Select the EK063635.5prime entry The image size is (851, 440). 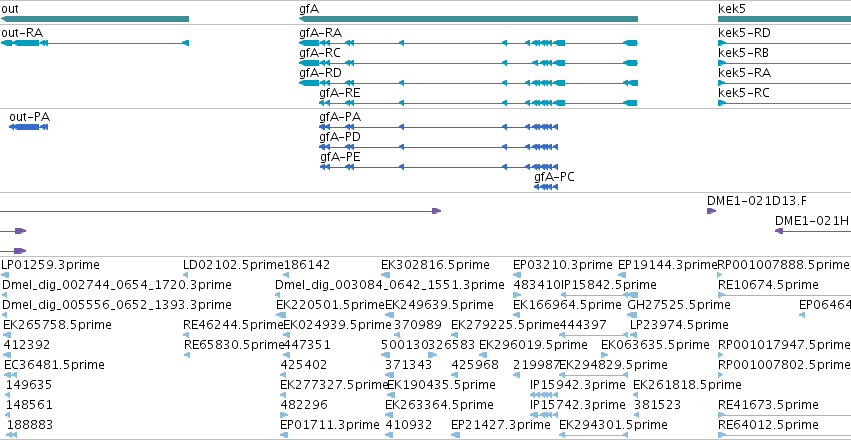pyautogui.click(x=655, y=345)
